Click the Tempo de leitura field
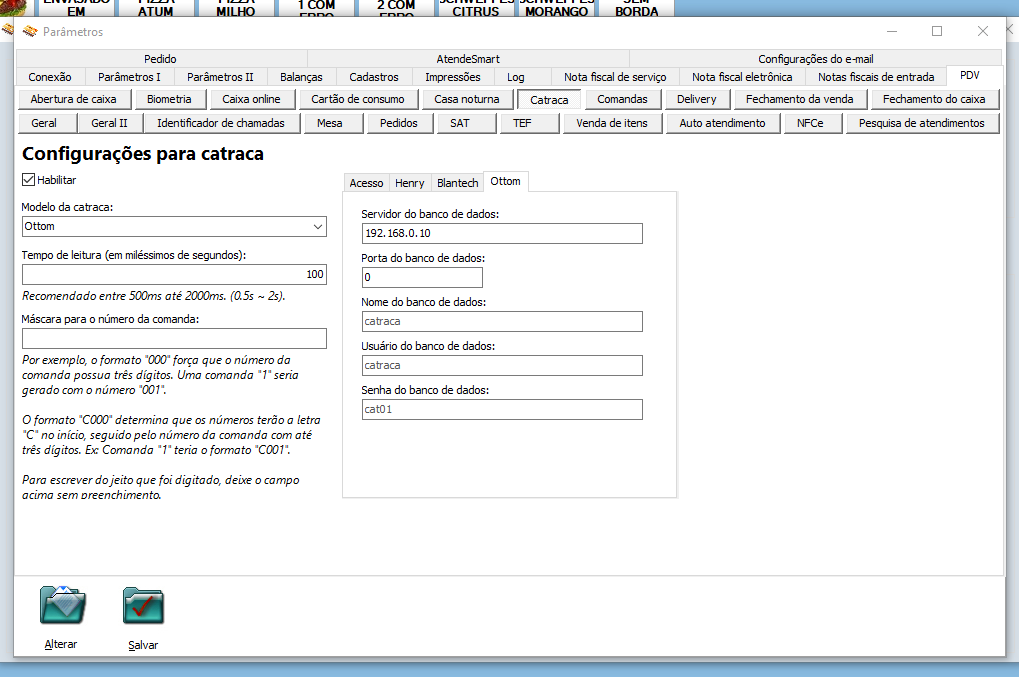This screenshot has width=1019, height=677. point(173,274)
